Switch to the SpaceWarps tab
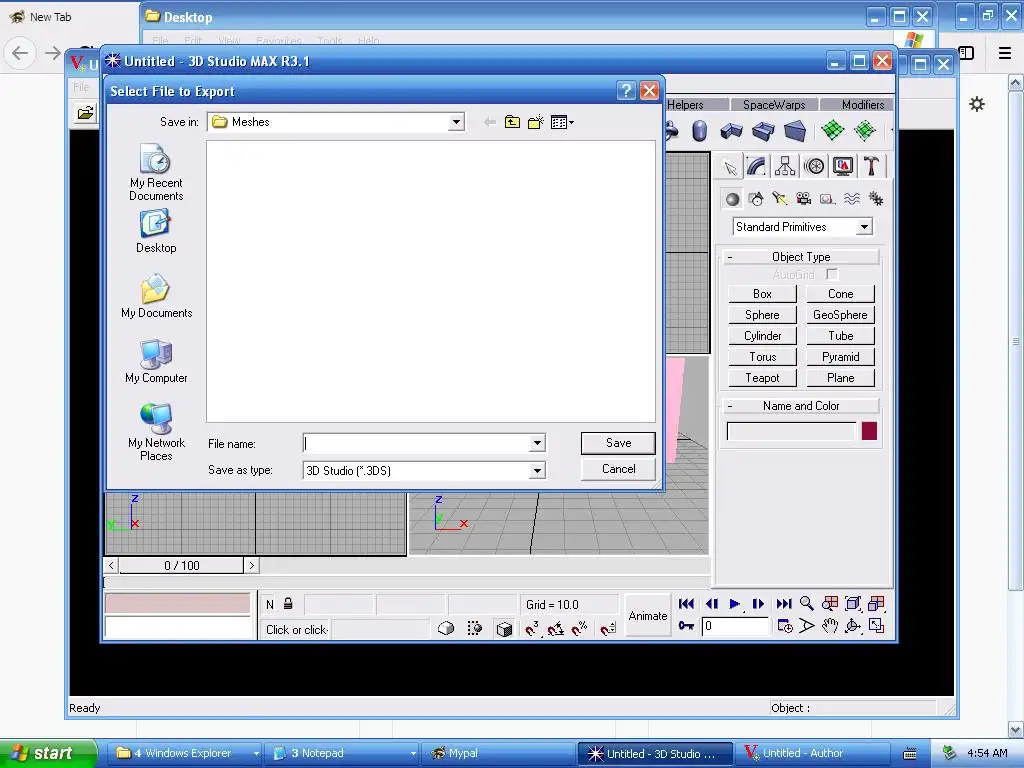 click(774, 104)
